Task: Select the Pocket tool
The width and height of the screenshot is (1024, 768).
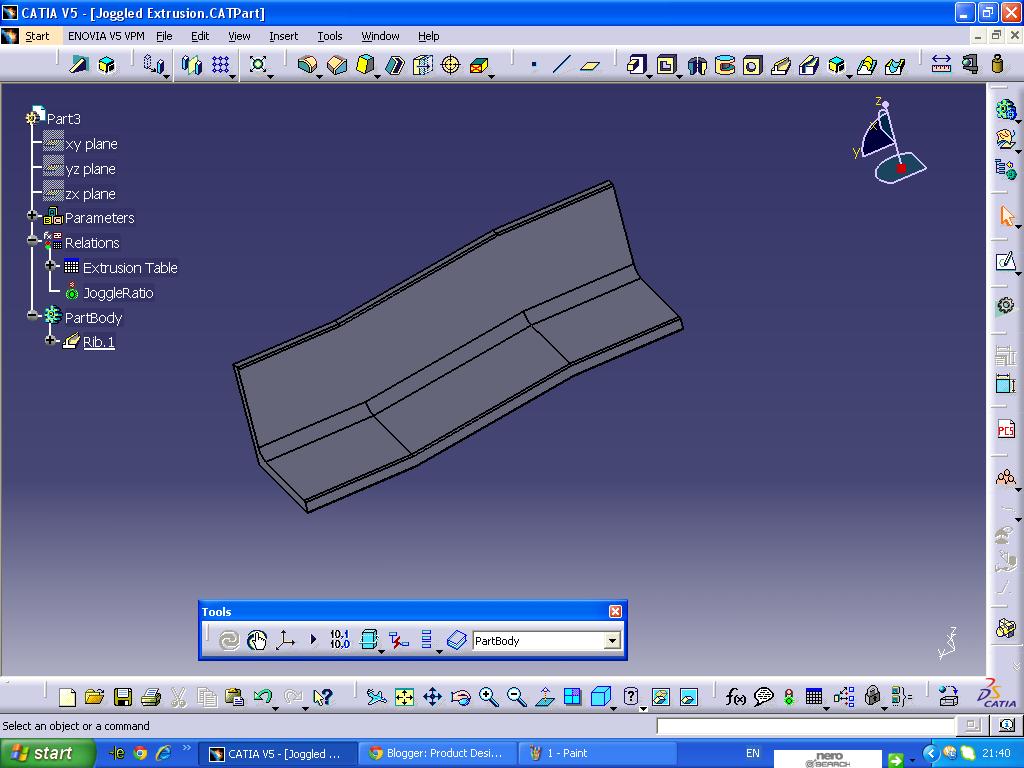Action: [x=666, y=65]
